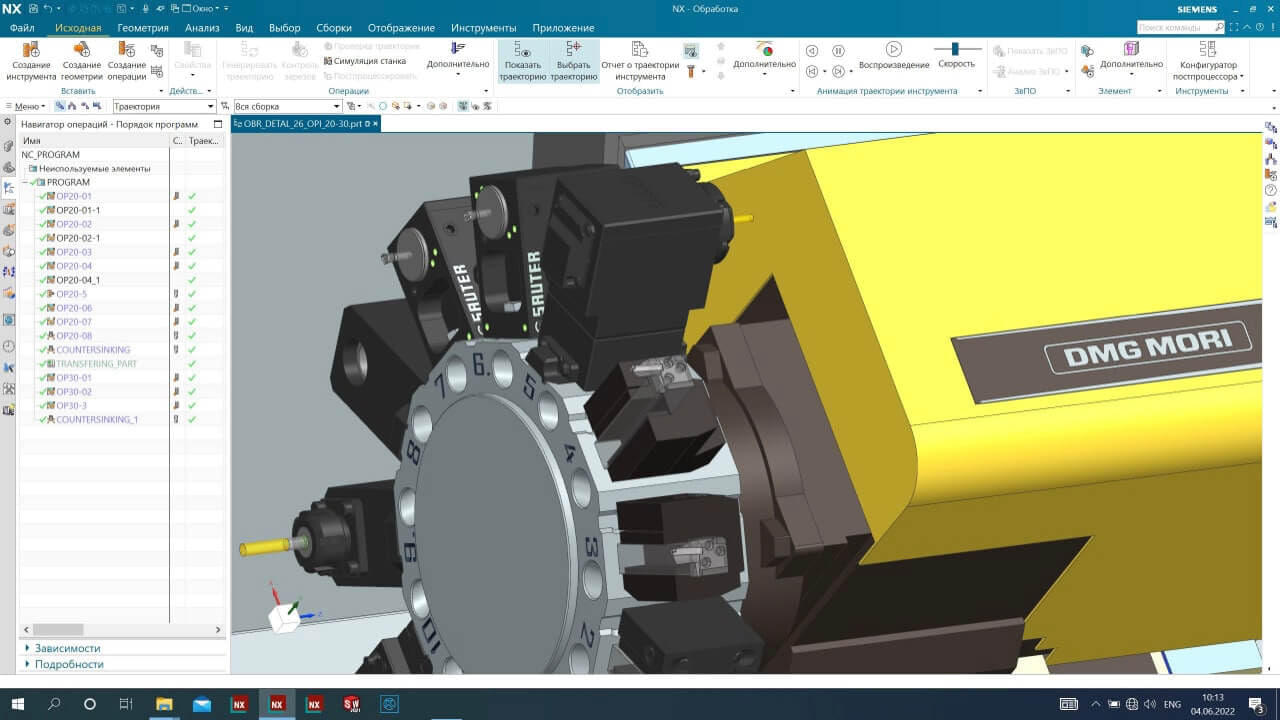
Task: Adjust the Скорость animation speed slider
Action: coord(955,49)
